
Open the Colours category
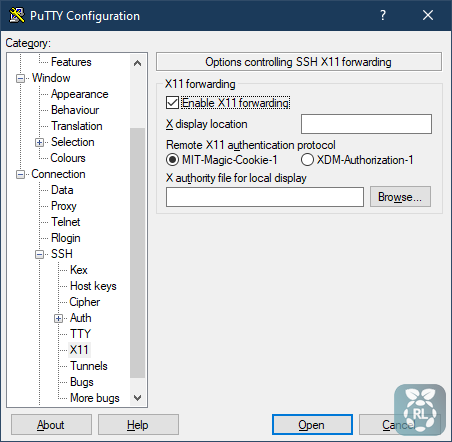pos(68,158)
